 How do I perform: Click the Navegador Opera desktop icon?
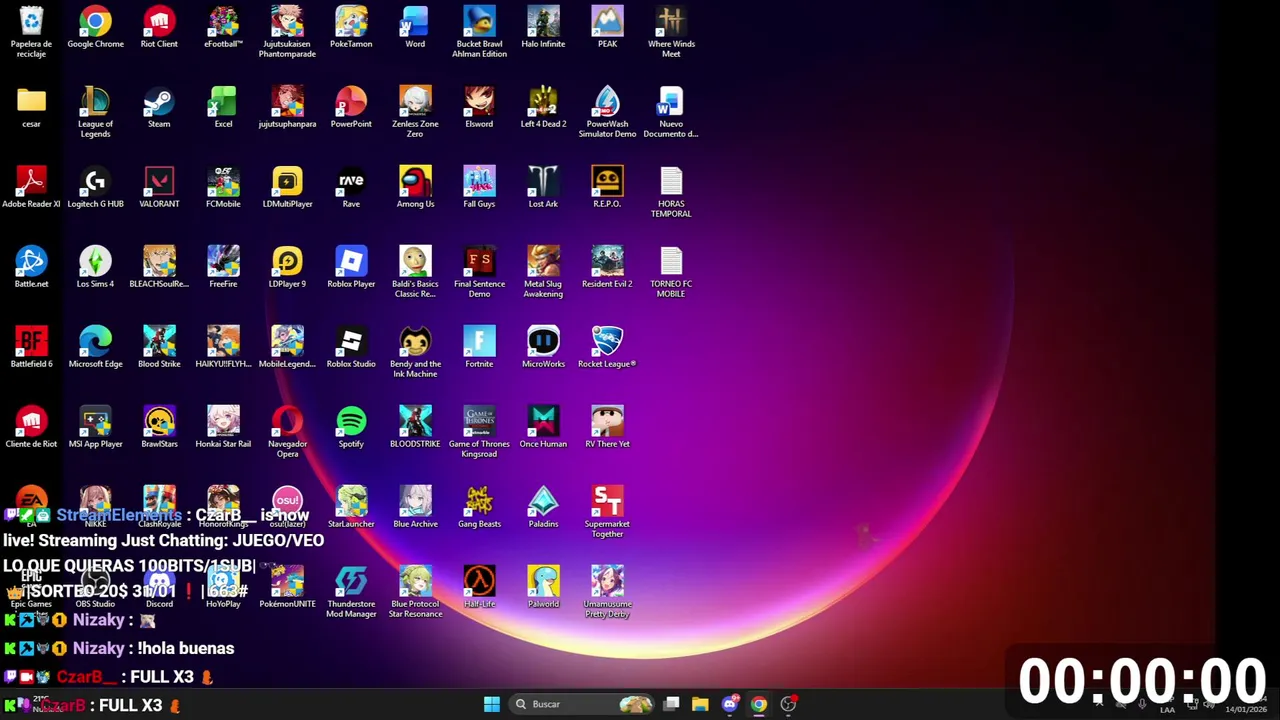287,431
